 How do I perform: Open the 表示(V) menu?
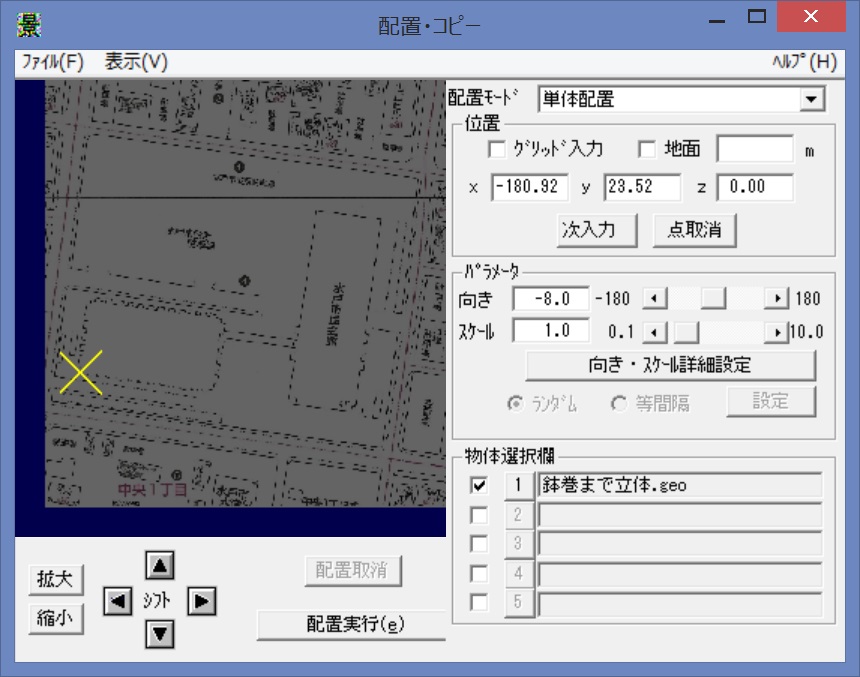coord(136,62)
